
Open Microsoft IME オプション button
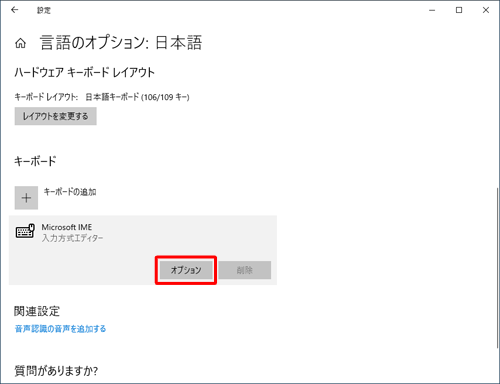click(x=186, y=270)
